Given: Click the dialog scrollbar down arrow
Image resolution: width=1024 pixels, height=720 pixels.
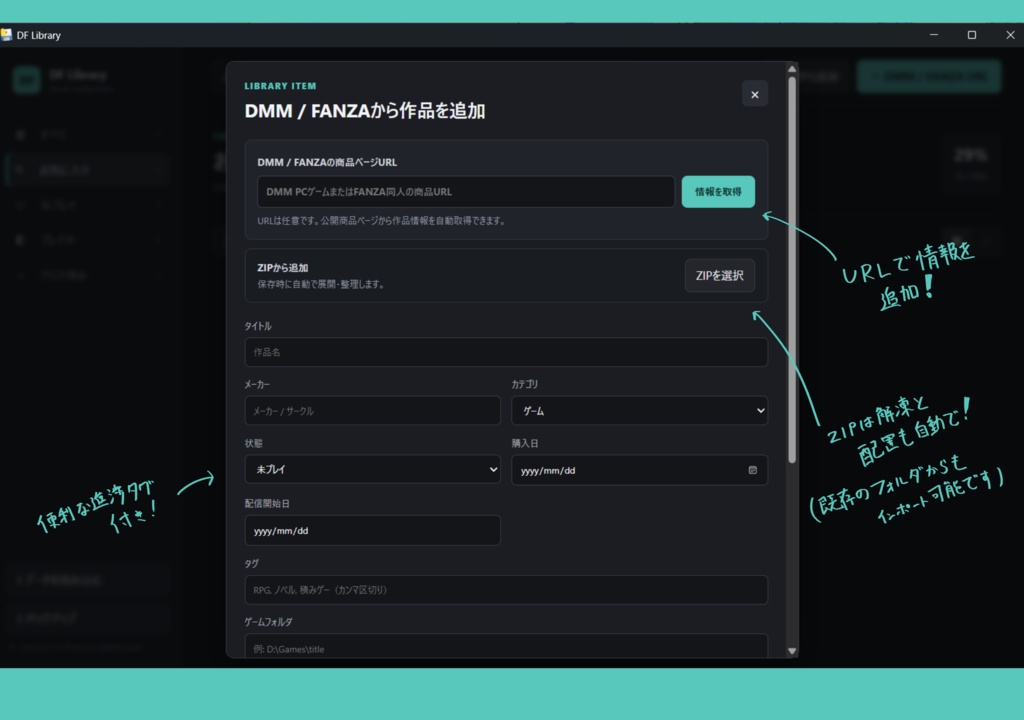Looking at the screenshot, I should coord(792,651).
